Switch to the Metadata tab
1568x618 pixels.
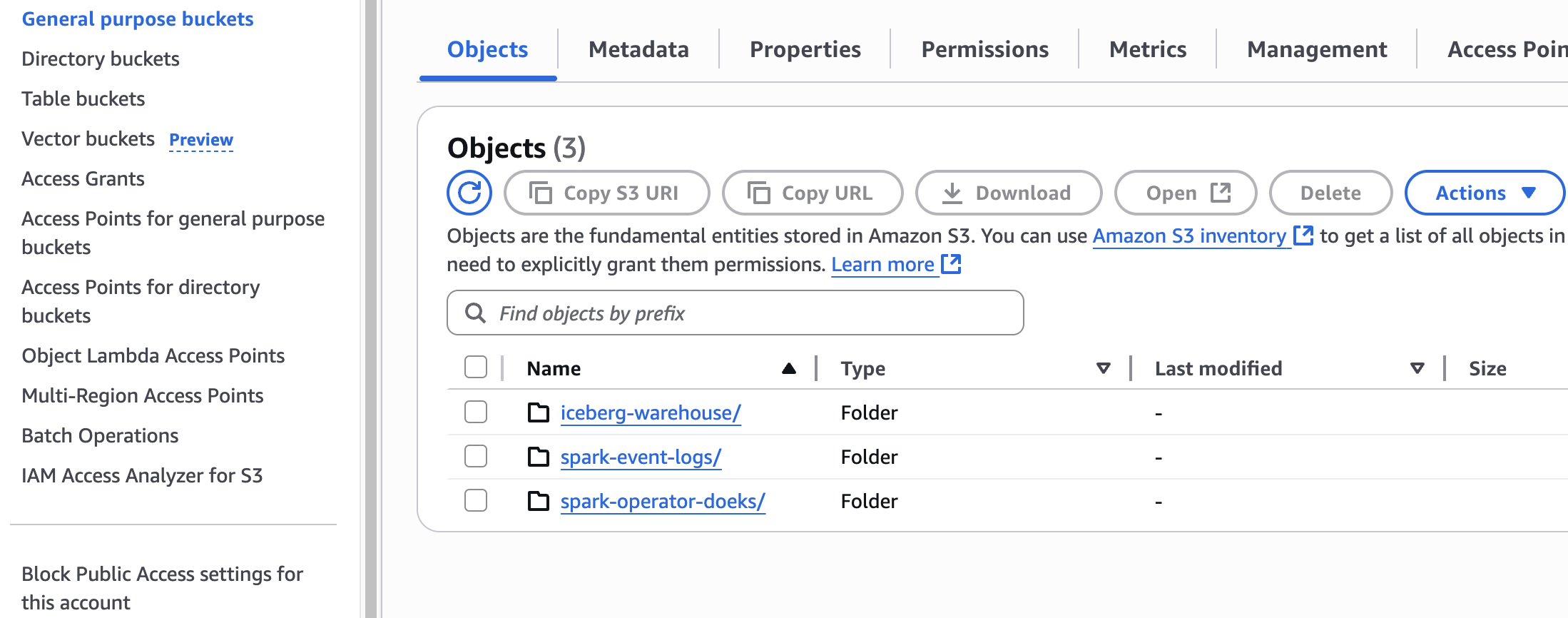pos(638,49)
